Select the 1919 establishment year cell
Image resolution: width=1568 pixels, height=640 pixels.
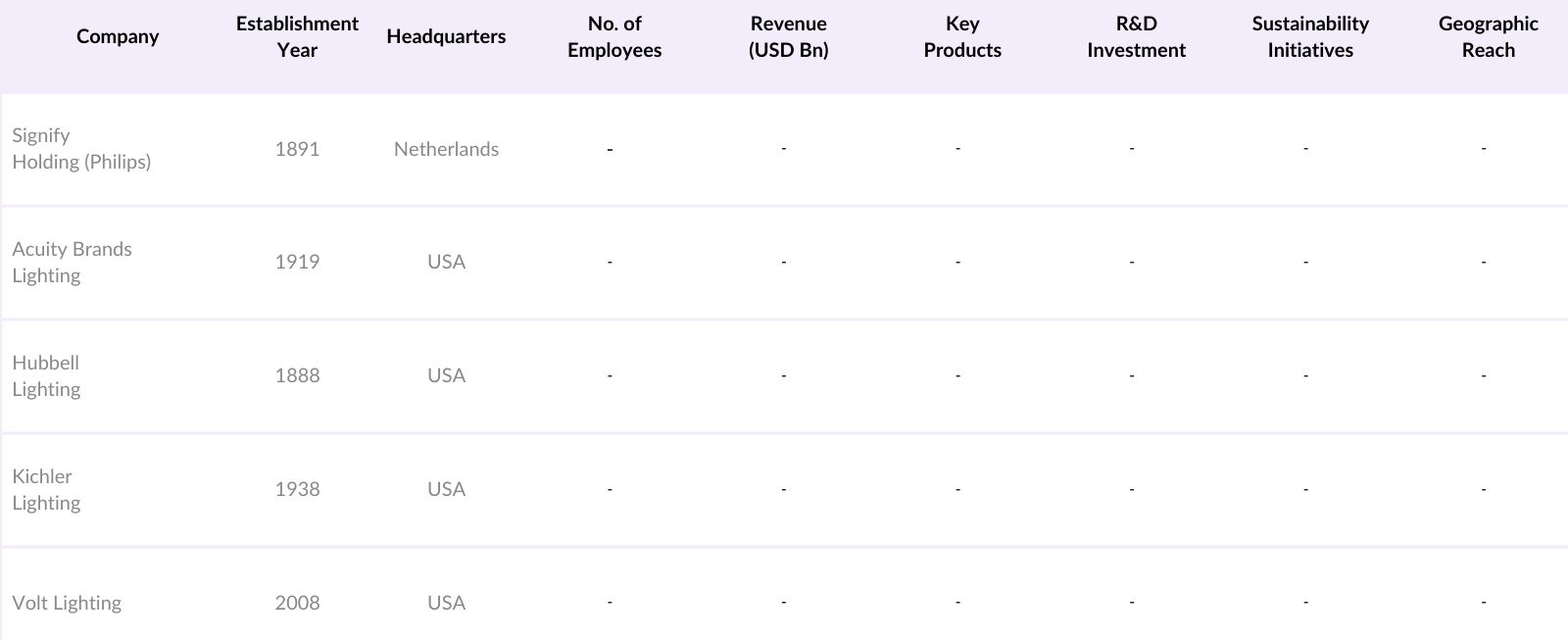pyautogui.click(x=297, y=263)
